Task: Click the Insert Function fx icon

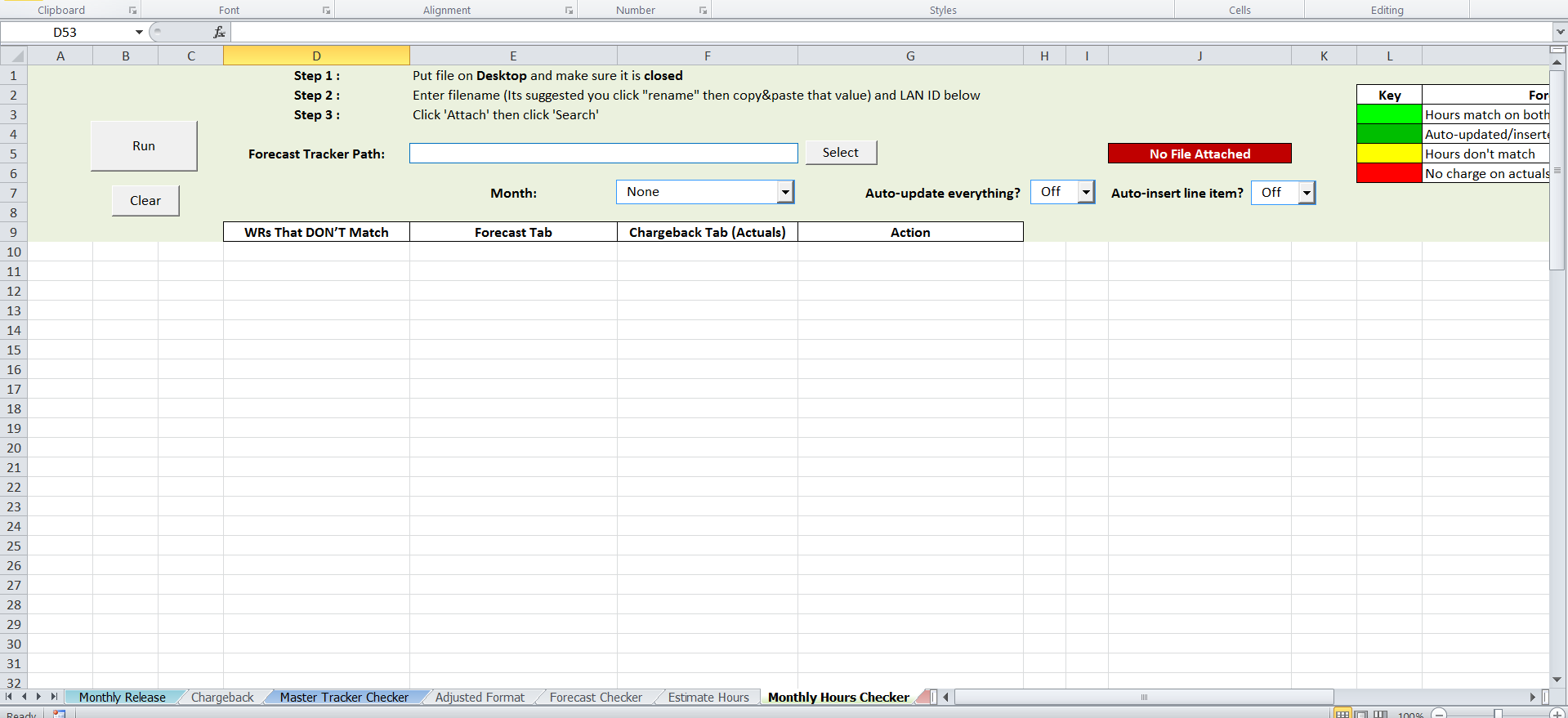Action: 219,32
